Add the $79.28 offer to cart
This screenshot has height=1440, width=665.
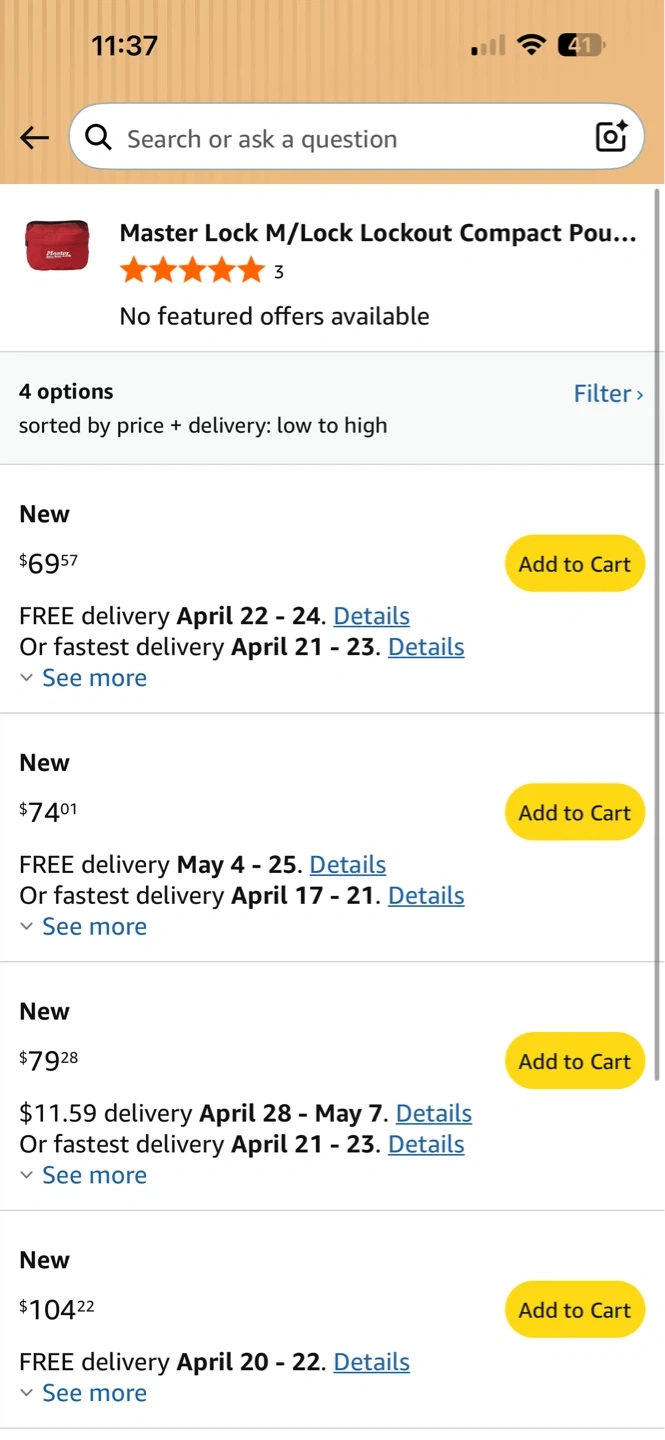[574, 1062]
